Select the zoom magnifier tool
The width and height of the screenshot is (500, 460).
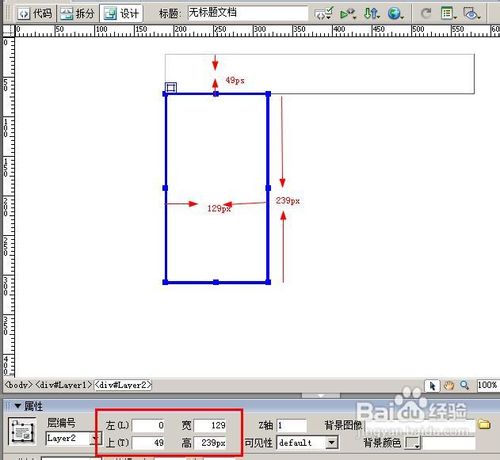465,386
